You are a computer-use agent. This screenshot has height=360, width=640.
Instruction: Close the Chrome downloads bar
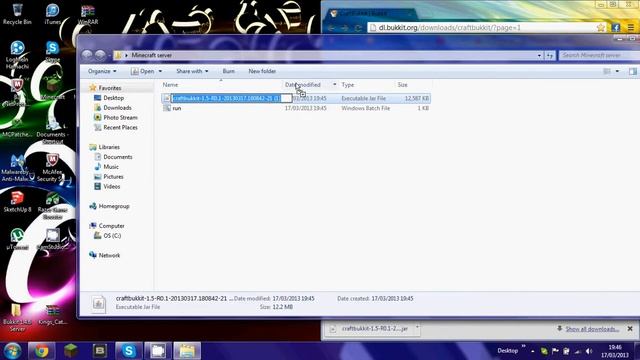tap(630, 329)
